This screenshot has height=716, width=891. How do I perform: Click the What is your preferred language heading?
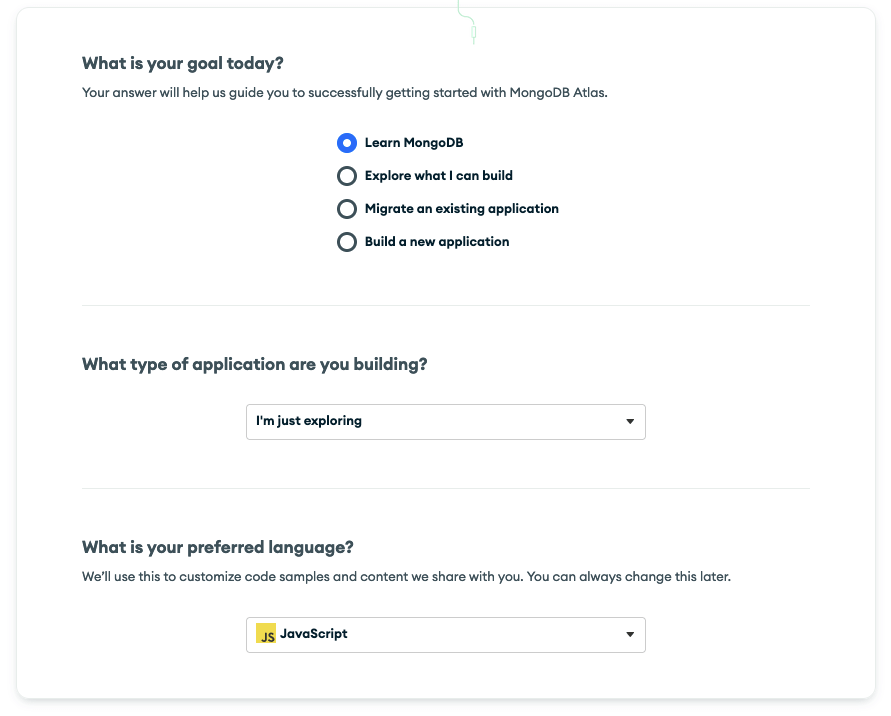[x=218, y=548]
